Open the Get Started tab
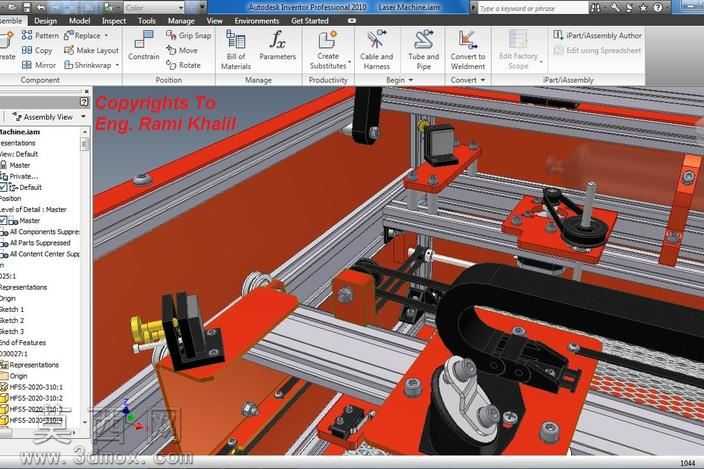Screen dimensions: 704x469 [x=309, y=21]
